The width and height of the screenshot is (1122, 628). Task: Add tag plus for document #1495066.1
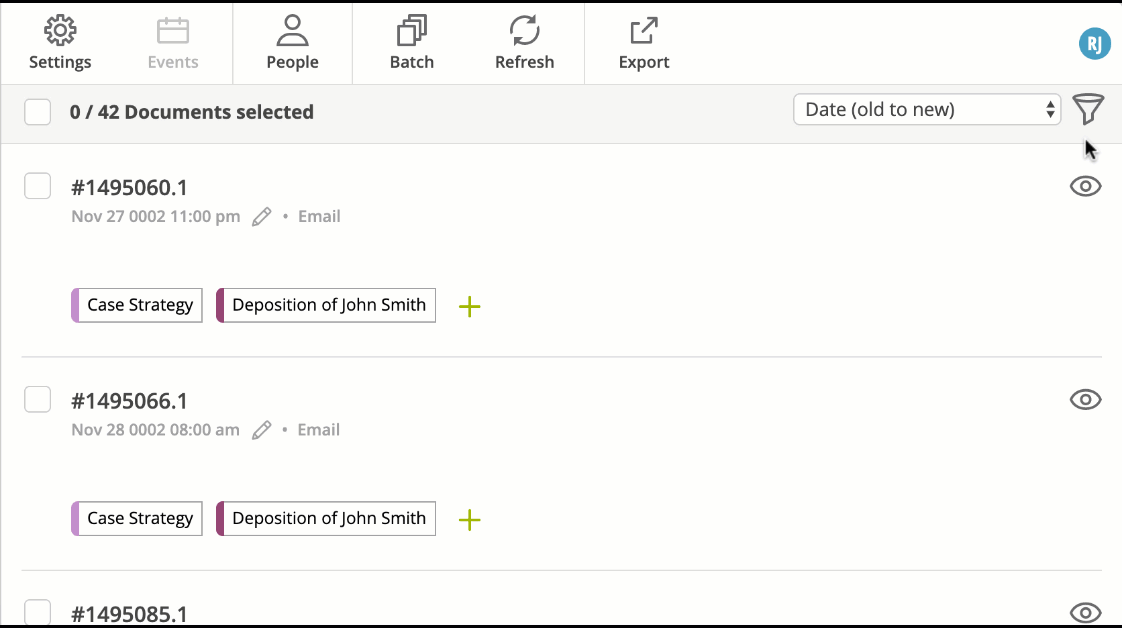(469, 519)
